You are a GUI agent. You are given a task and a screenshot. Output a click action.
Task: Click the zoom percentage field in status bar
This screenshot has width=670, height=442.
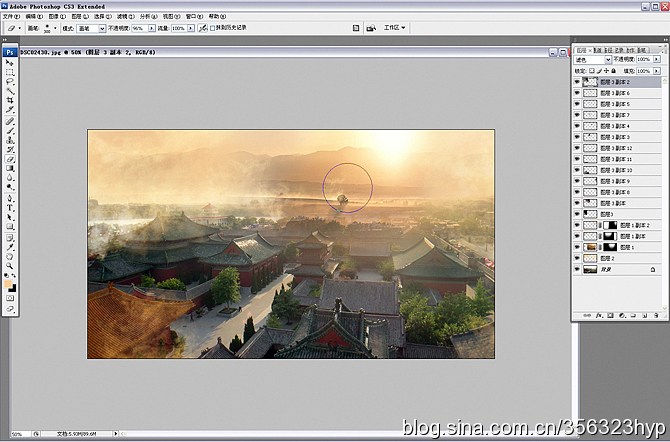20,434
